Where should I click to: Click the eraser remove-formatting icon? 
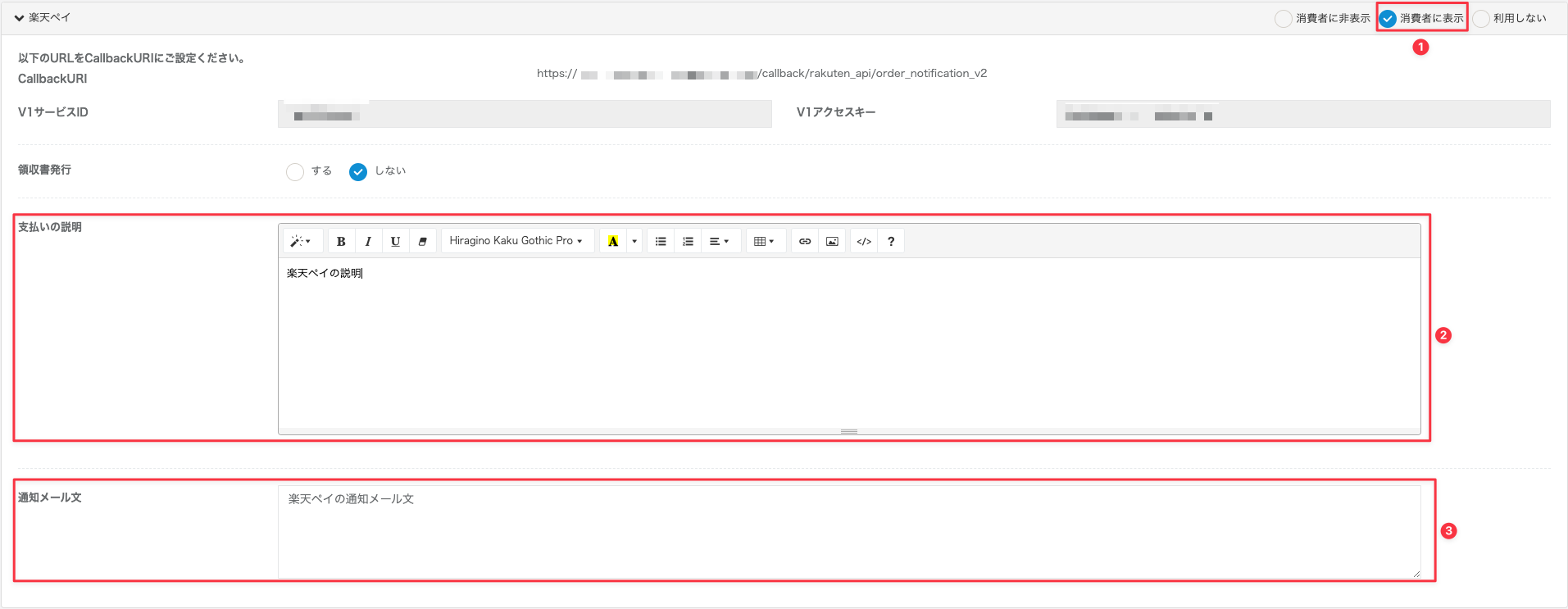click(422, 241)
